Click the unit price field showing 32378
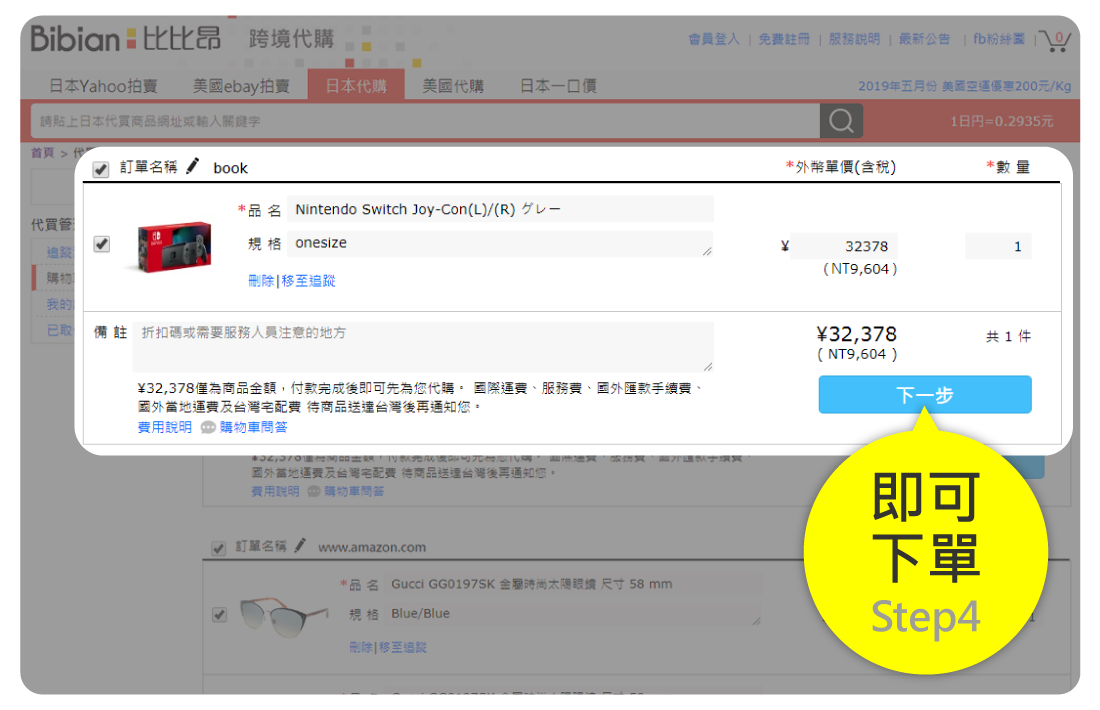This screenshot has width=1100, height=710. 844,246
